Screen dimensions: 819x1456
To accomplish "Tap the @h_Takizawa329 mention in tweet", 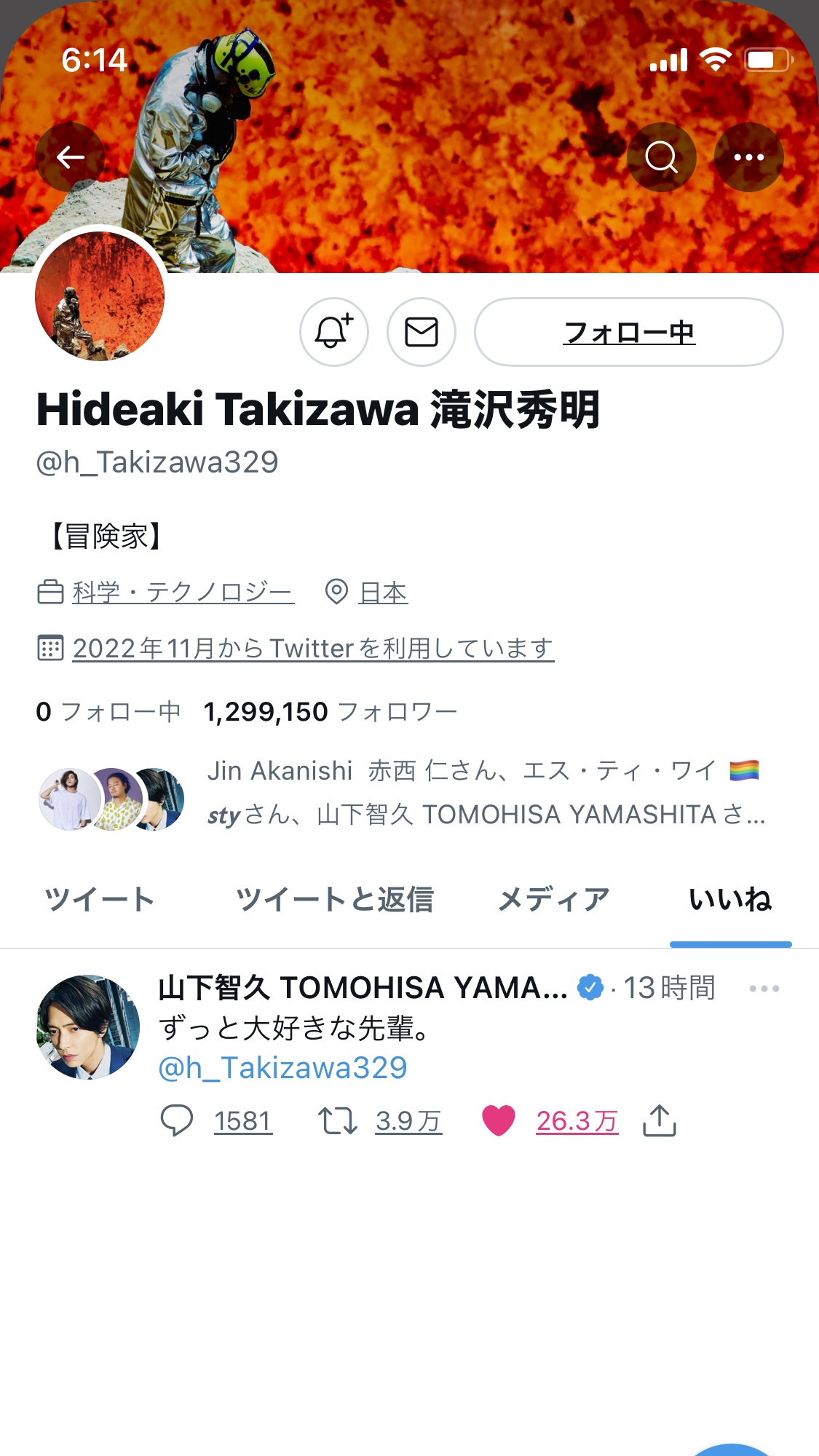I will click(283, 1068).
